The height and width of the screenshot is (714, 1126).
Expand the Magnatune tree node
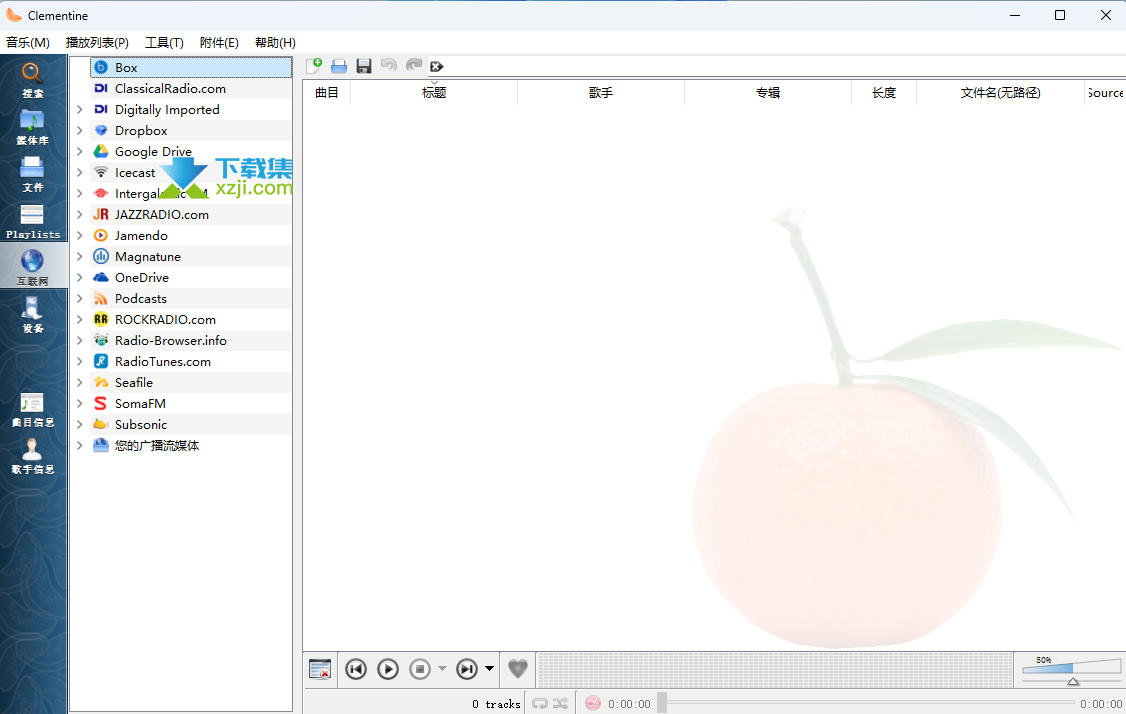pos(80,256)
